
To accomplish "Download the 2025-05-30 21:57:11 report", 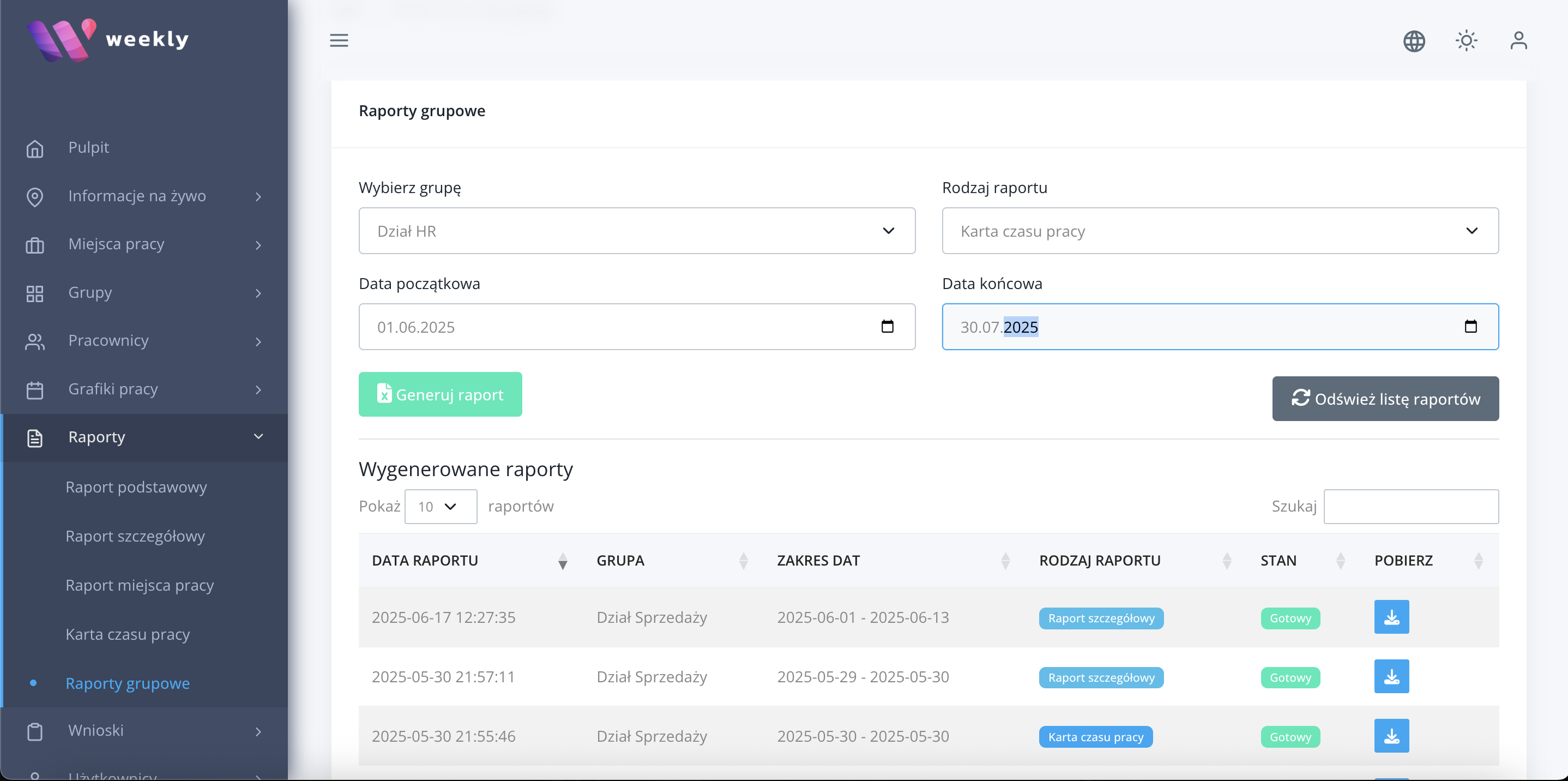I will coord(1391,676).
